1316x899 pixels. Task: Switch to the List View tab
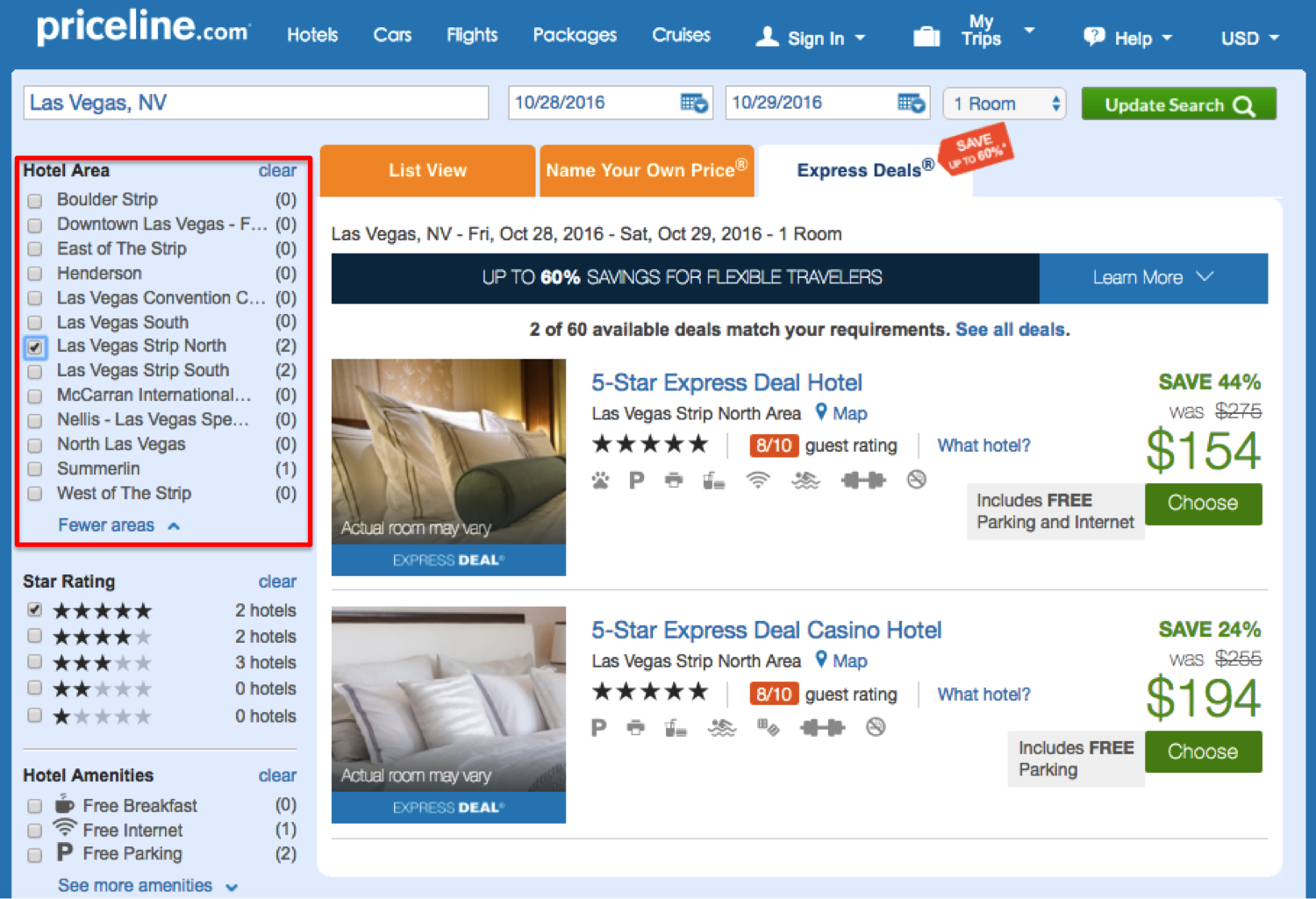coord(427,170)
